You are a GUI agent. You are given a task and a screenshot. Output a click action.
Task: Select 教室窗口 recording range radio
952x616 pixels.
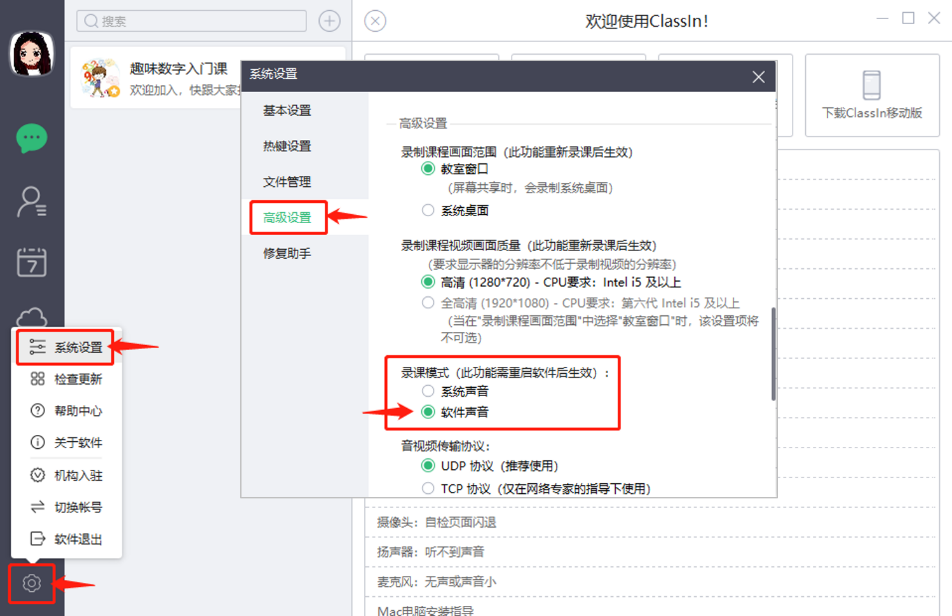point(428,169)
